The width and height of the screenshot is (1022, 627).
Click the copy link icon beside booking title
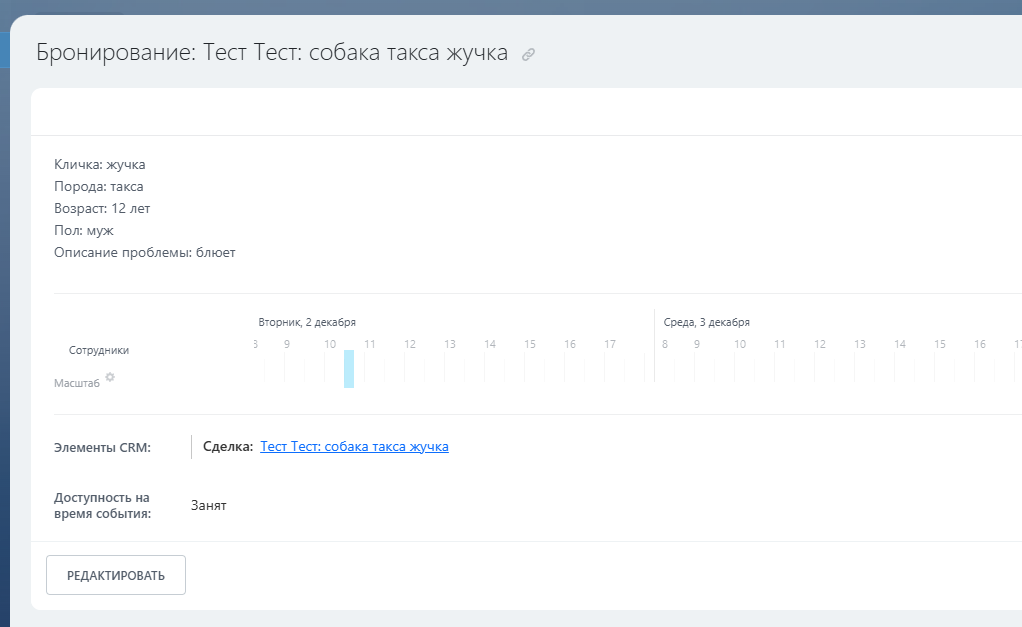click(529, 54)
